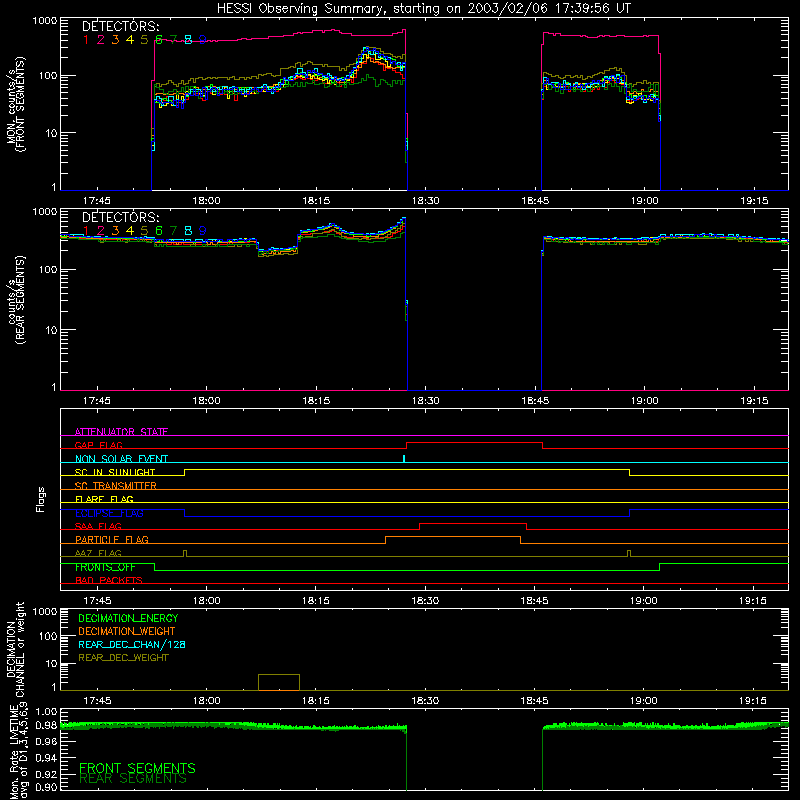Click REAR SEGMENTS legend in livetime panel

click(x=133, y=779)
